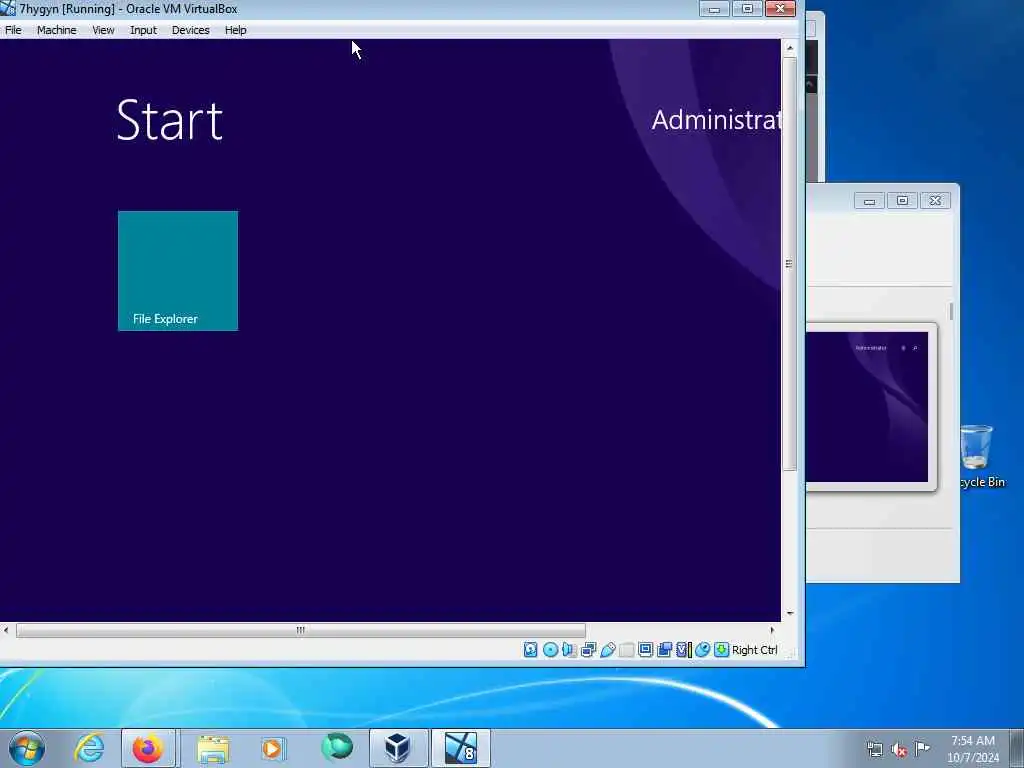Image resolution: width=1024 pixels, height=768 pixels.
Task: Click the greyed shared folders status icon
Action: click(x=626, y=650)
